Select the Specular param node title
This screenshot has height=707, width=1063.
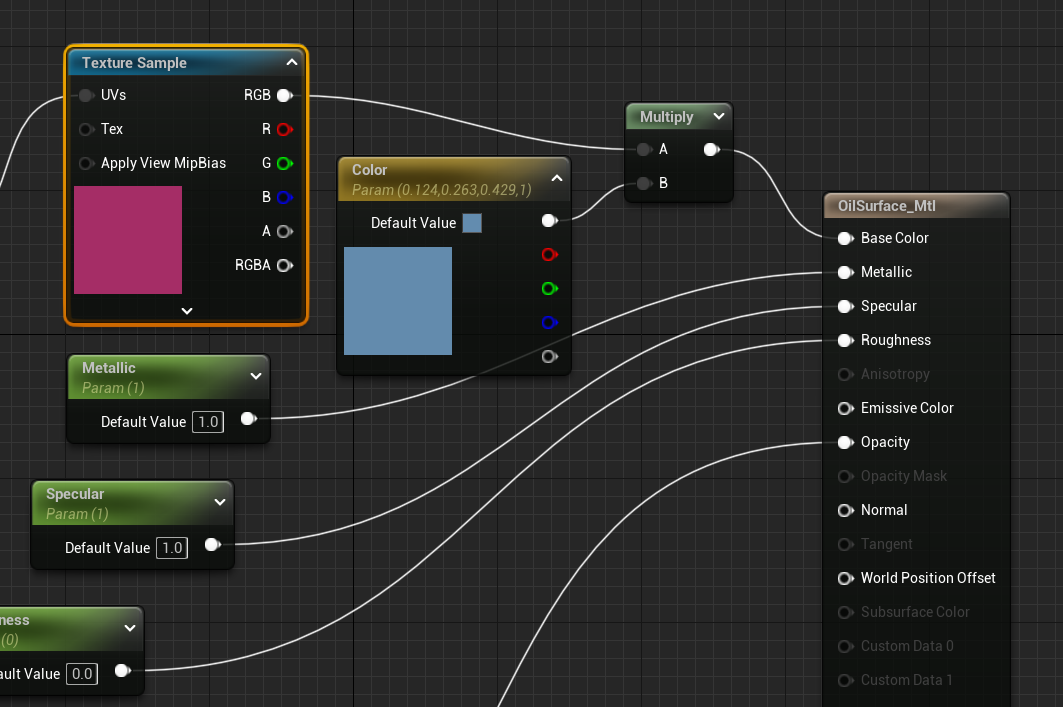coord(75,494)
